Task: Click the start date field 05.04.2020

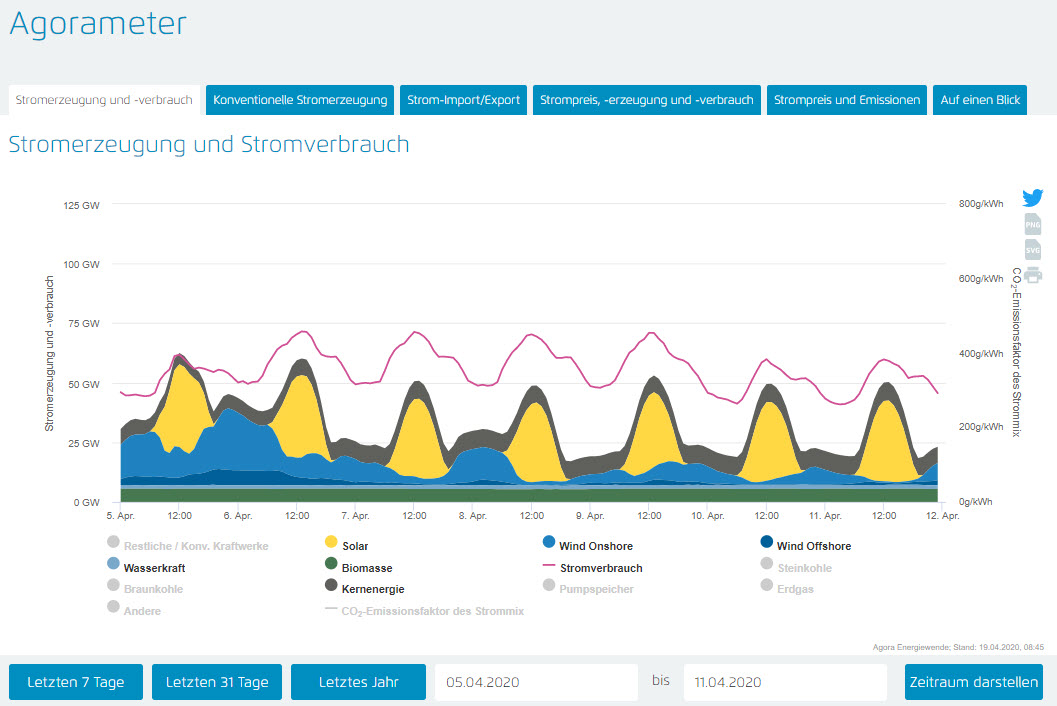Action: click(536, 682)
